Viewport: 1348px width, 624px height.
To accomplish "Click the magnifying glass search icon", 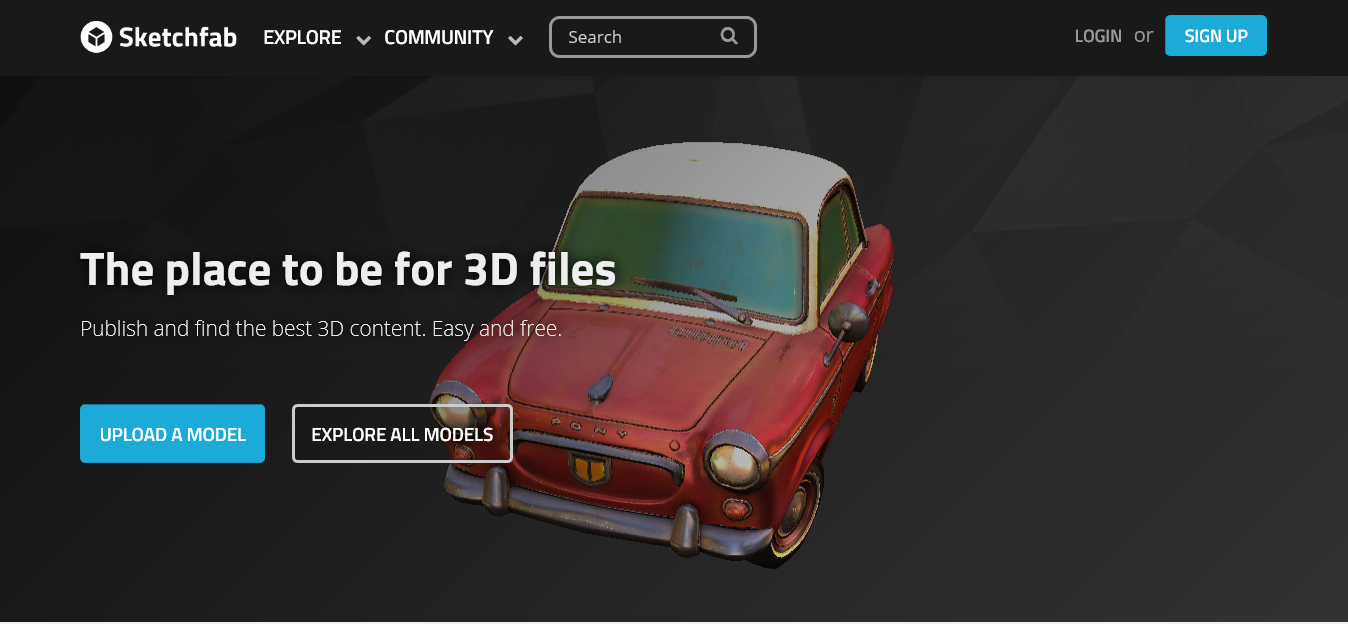I will [729, 37].
